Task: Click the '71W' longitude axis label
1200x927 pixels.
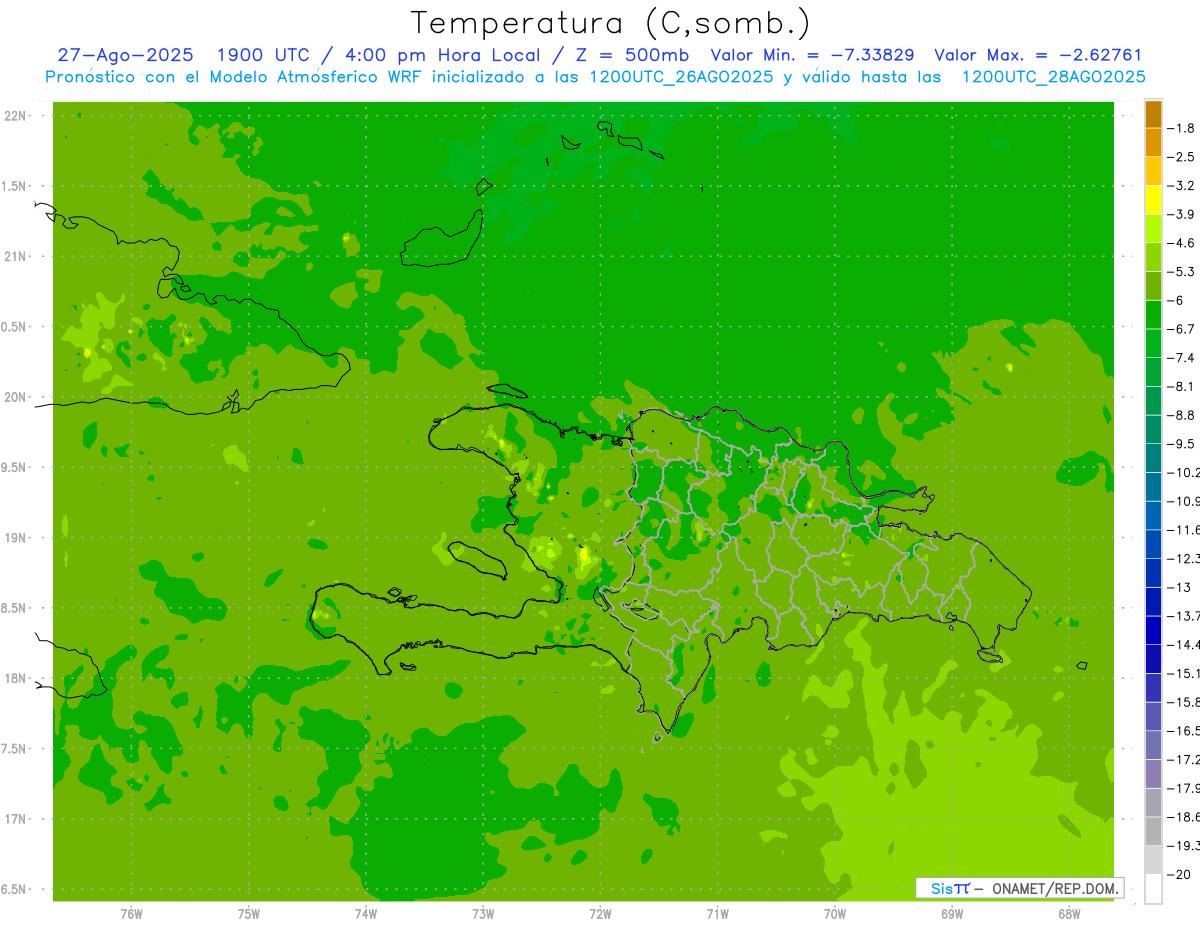Action: (717, 914)
